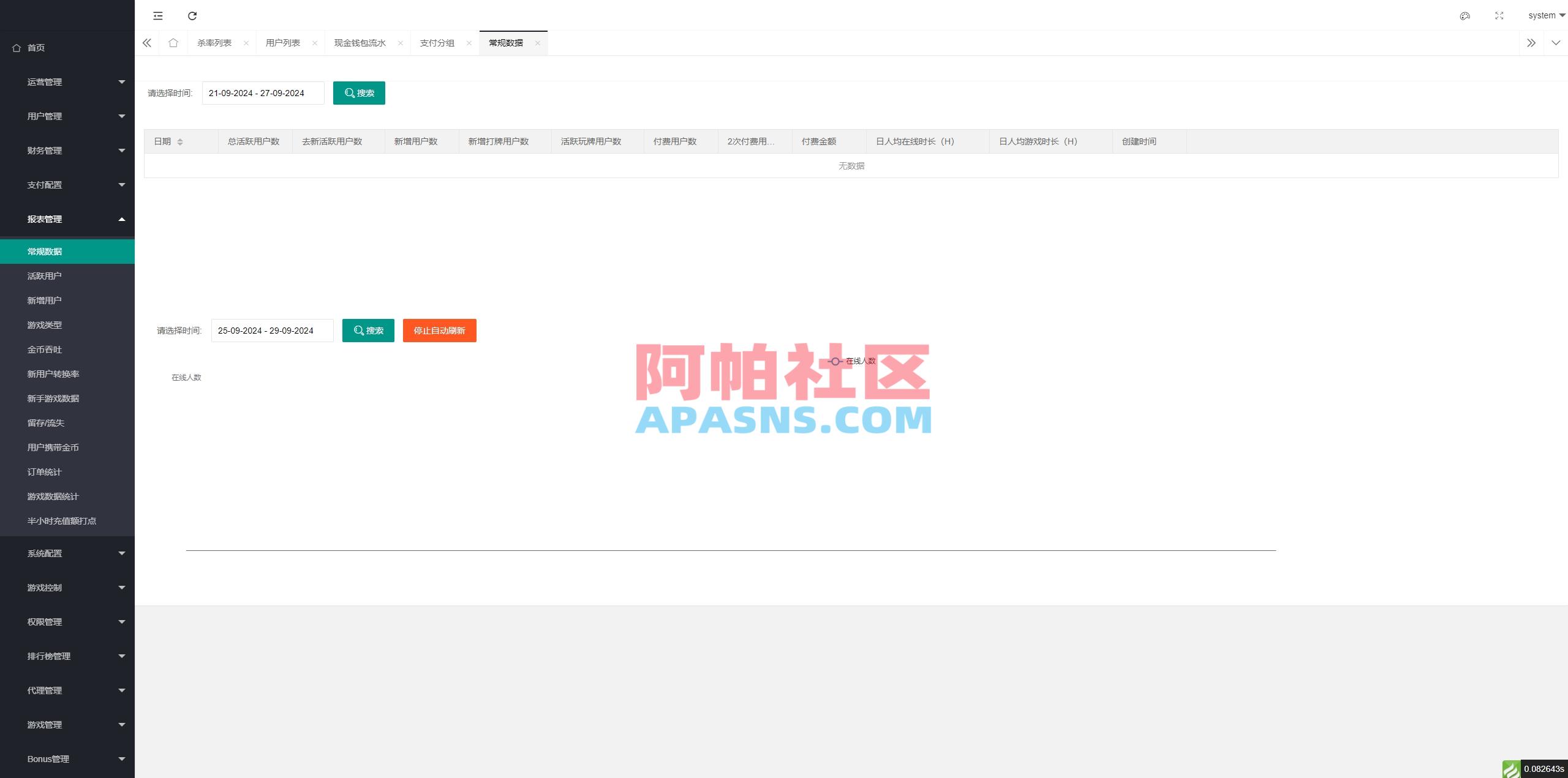The height and width of the screenshot is (778, 1568).
Task: Run the chart search with the lower 搜索 button
Action: [x=368, y=331]
